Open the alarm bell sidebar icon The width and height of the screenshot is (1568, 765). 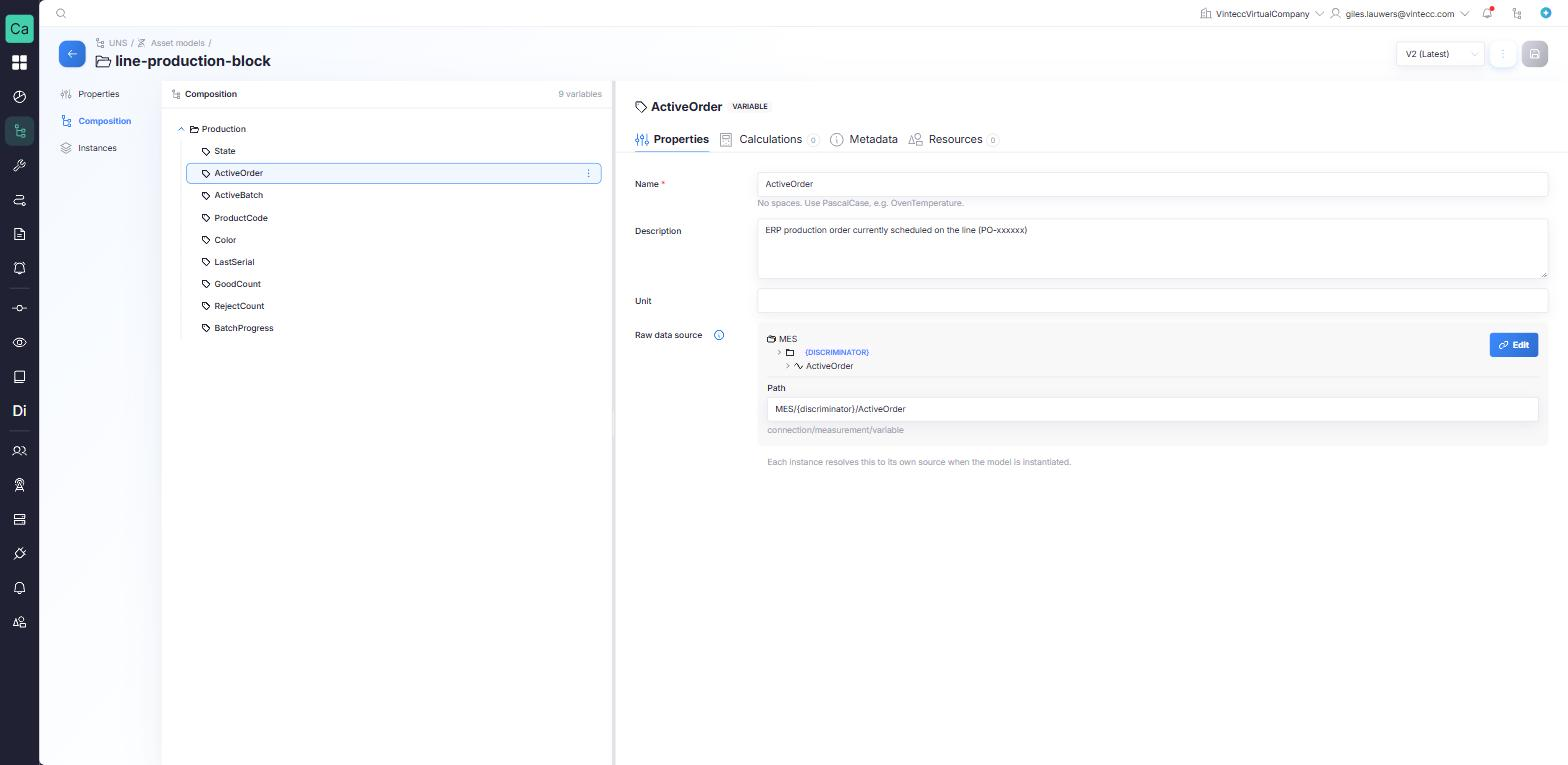coord(19,268)
